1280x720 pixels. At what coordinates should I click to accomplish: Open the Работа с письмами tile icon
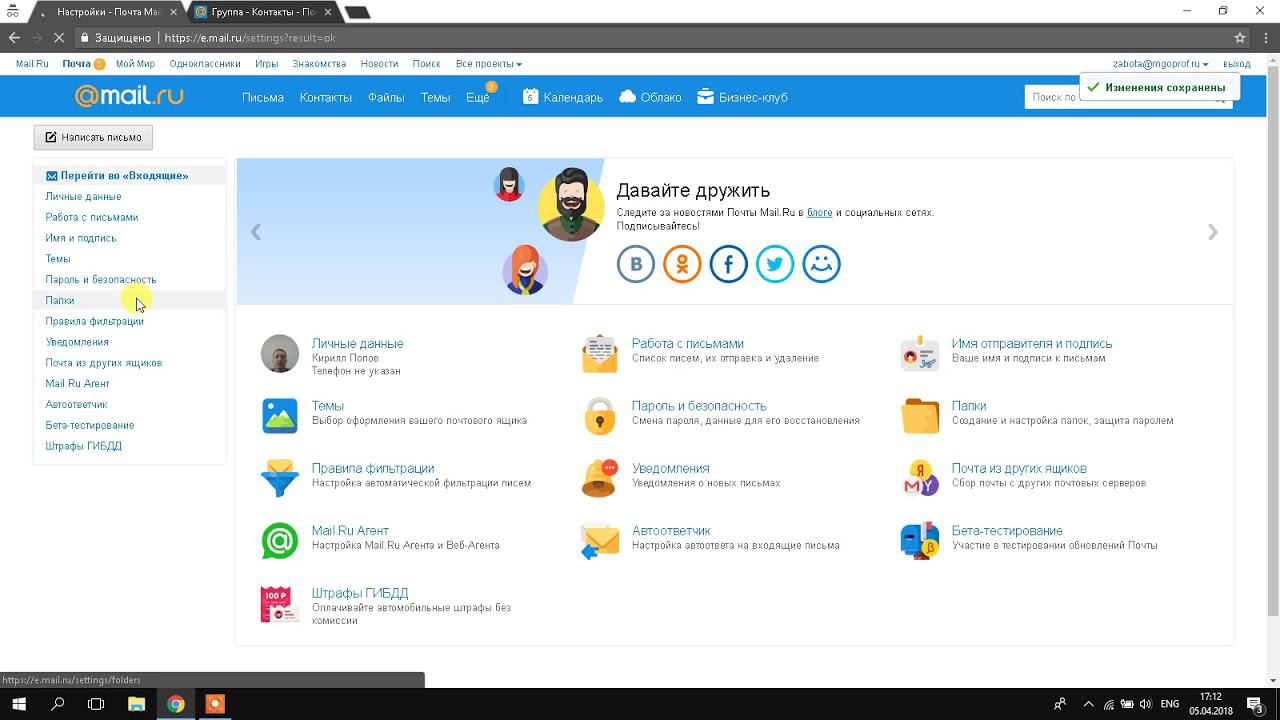pos(600,354)
